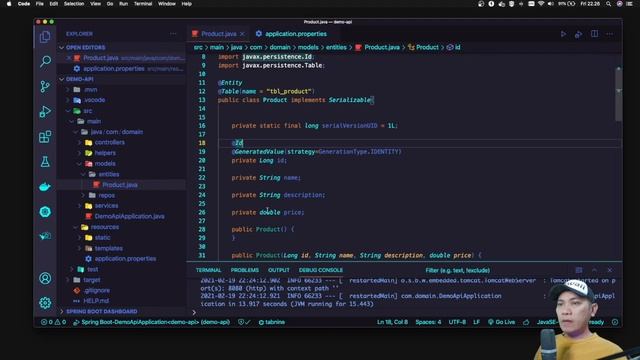Open Spotlight search in macOS menu bar
The width and height of the screenshot is (640, 360).
[x=608, y=4]
